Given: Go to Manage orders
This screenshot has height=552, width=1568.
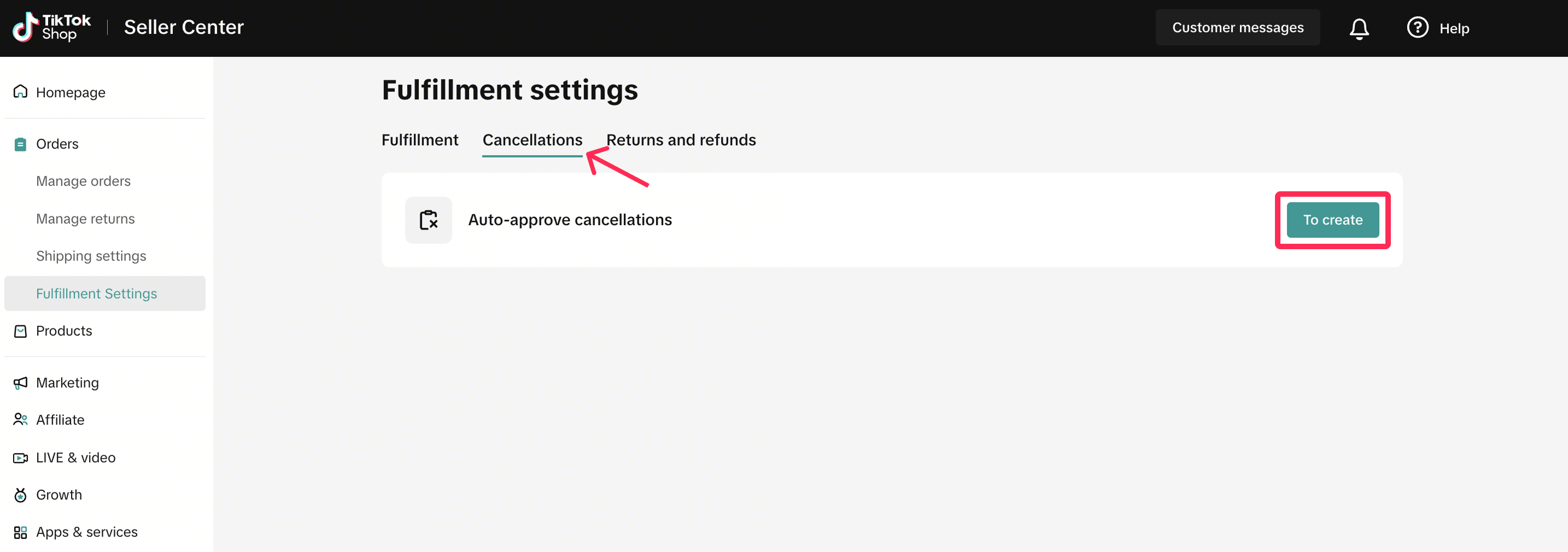Looking at the screenshot, I should pos(84,181).
